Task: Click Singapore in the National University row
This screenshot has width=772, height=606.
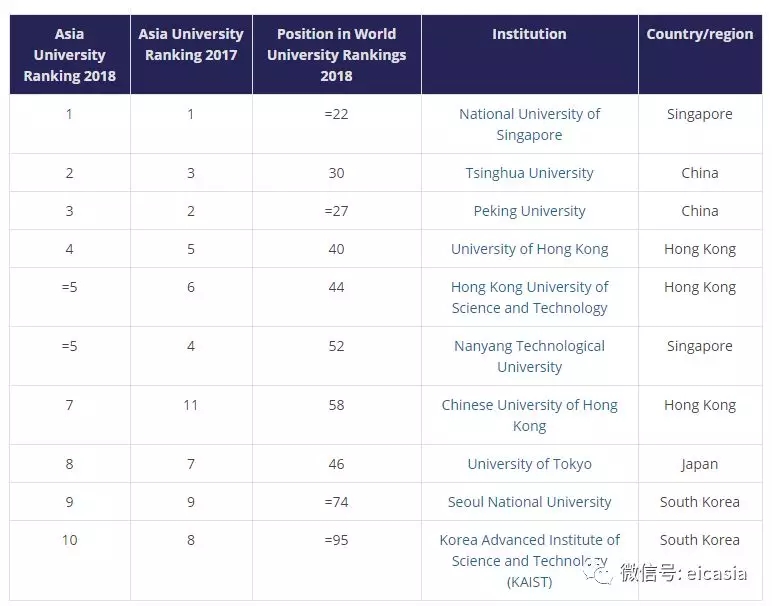Action: point(700,114)
